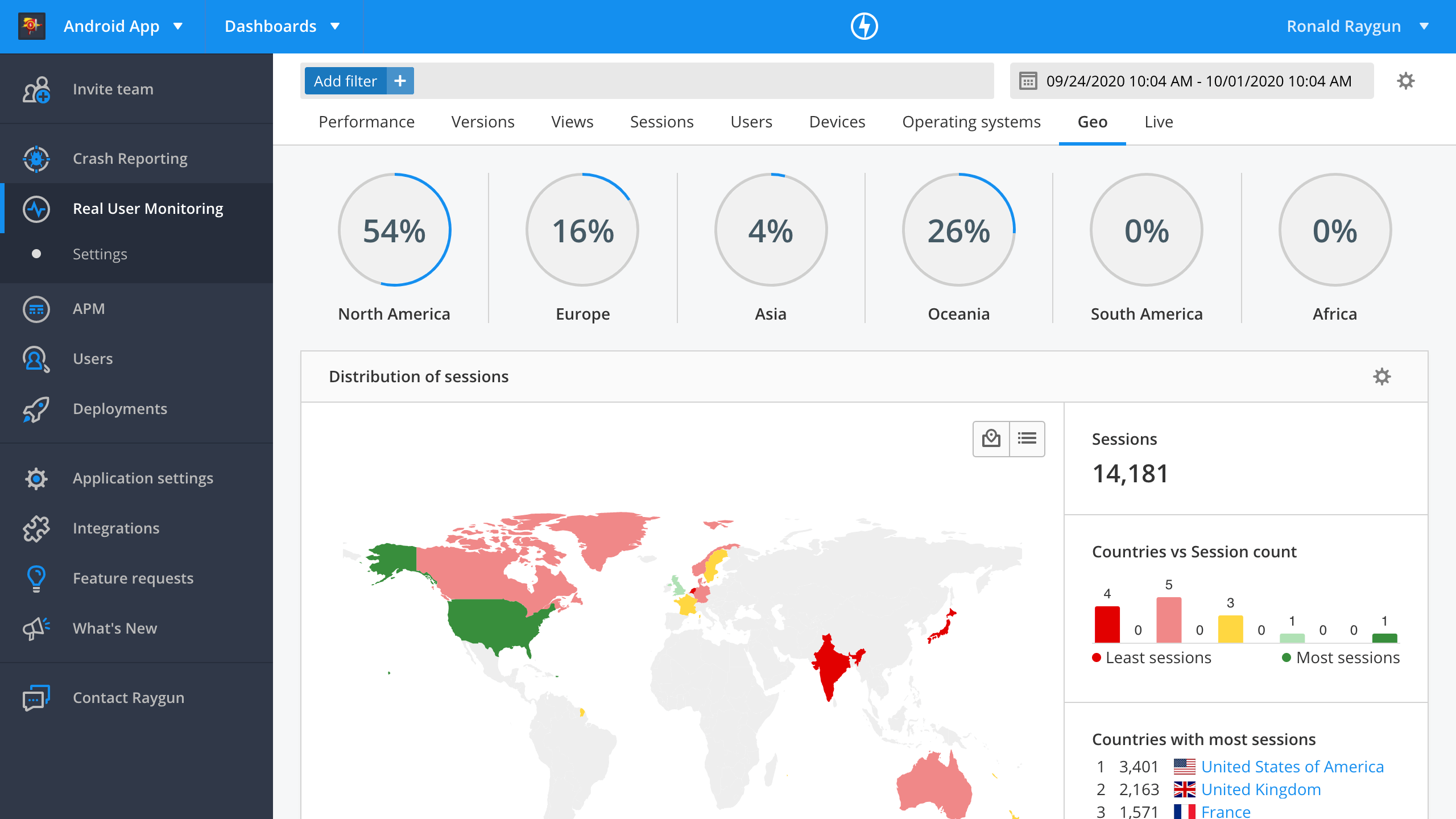Click the Integrations puzzle piece icon
This screenshot has width=1456, height=819.
[x=36, y=528]
